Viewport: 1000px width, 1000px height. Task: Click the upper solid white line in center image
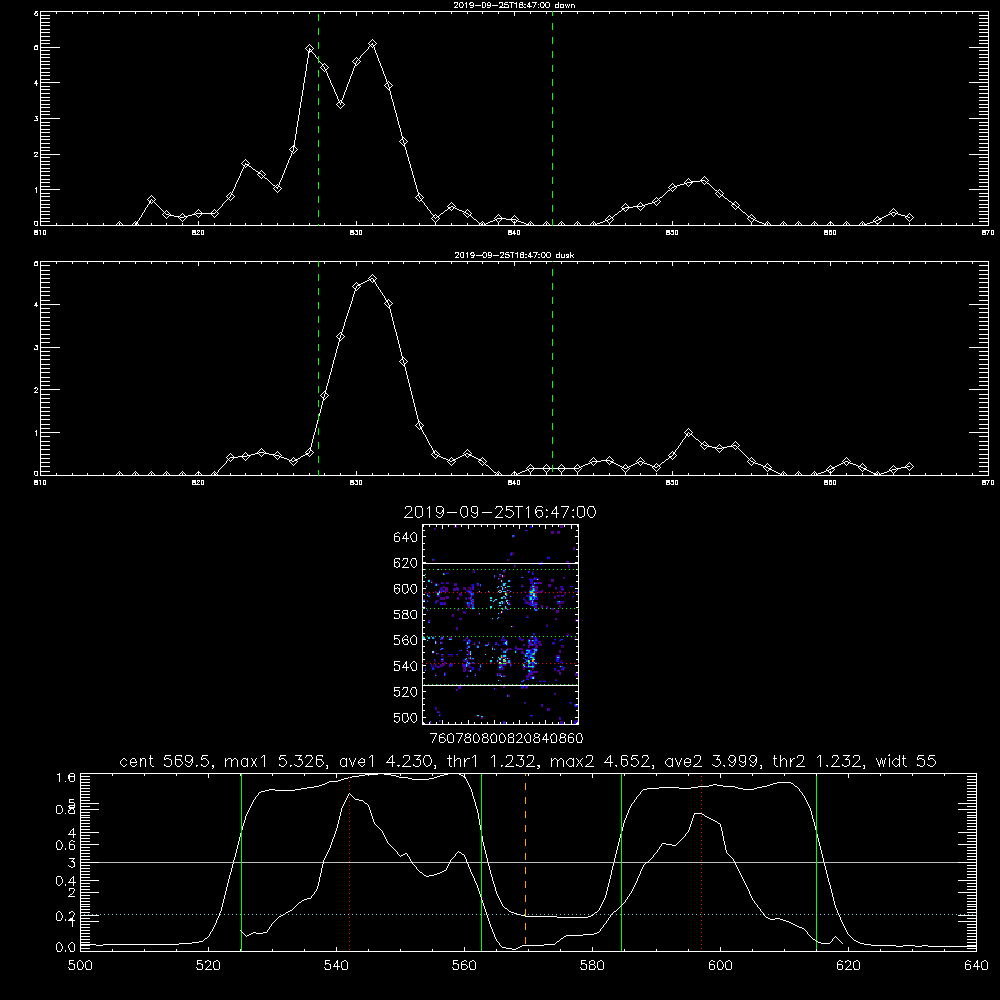point(501,563)
